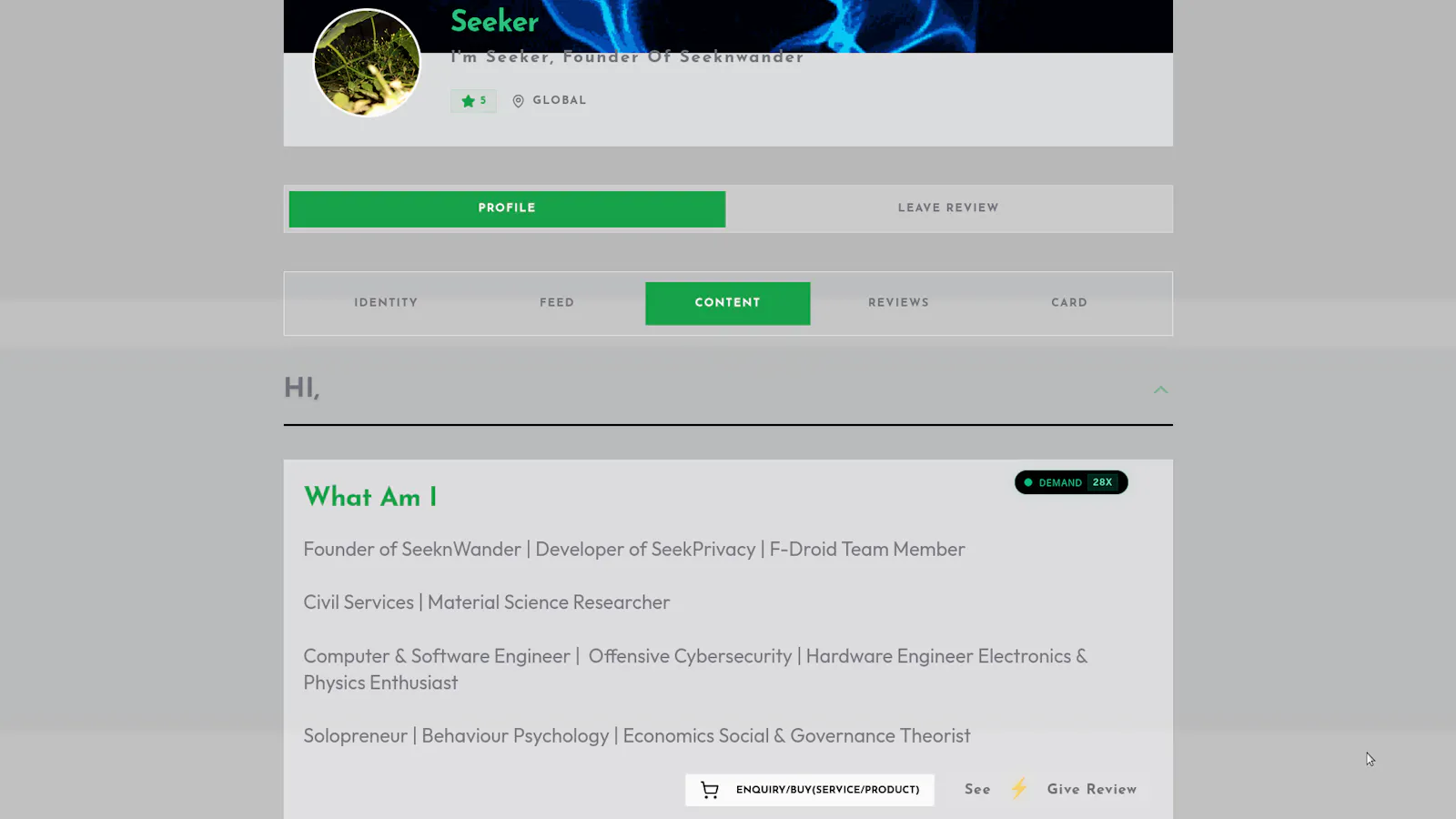
Task: Click the HI, section heading
Action: point(302,388)
